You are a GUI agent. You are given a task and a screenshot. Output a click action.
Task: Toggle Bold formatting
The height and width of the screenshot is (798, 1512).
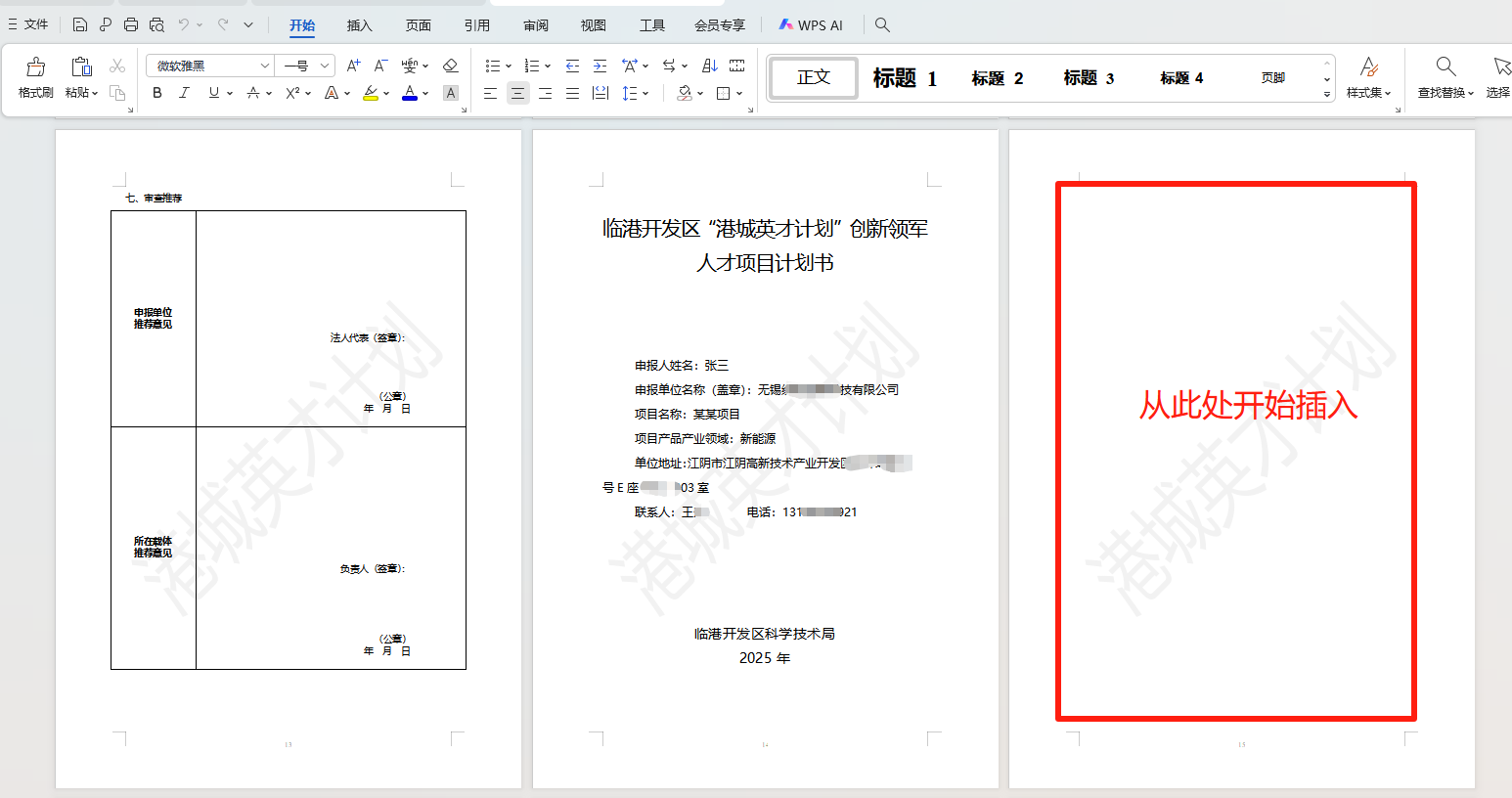tap(157, 93)
